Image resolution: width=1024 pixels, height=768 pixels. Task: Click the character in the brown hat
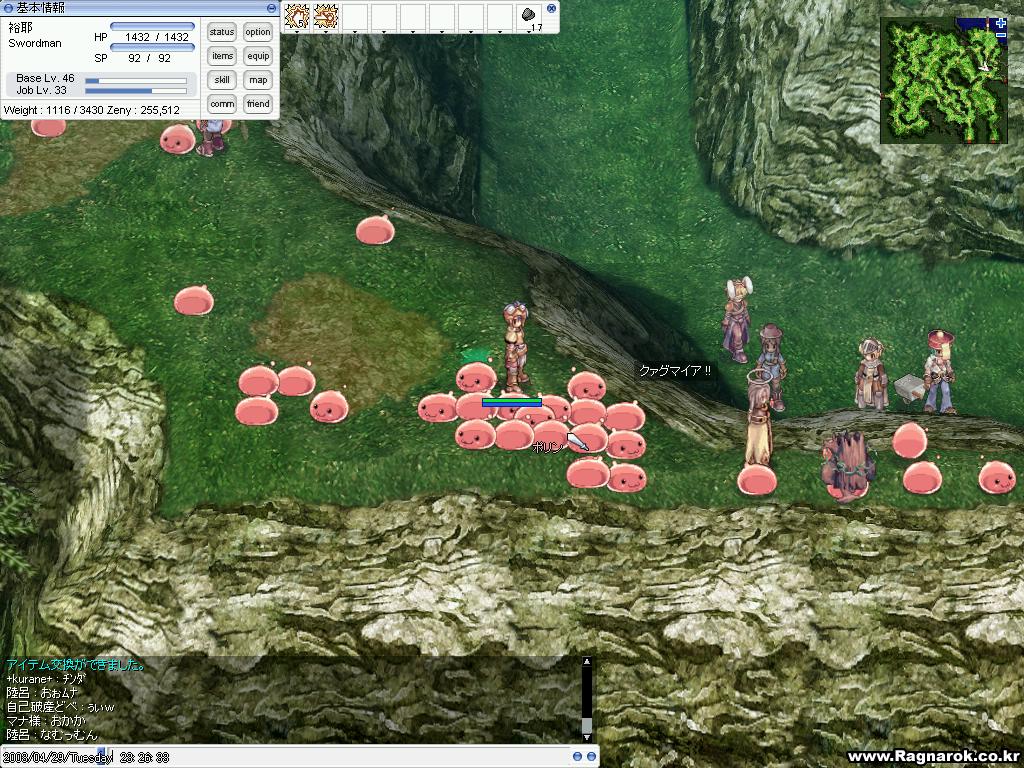click(773, 366)
